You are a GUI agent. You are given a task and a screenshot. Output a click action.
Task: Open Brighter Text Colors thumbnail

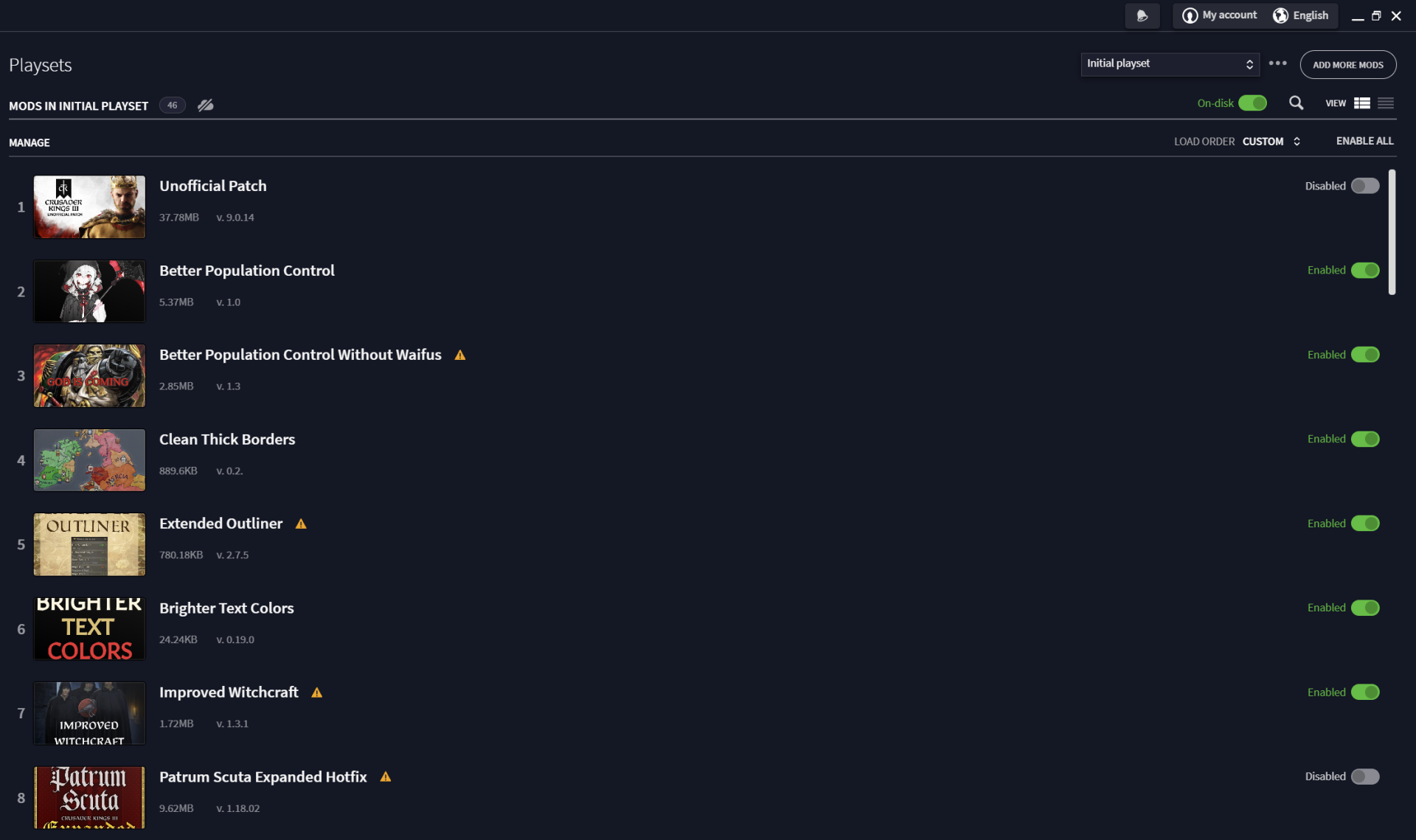89,629
